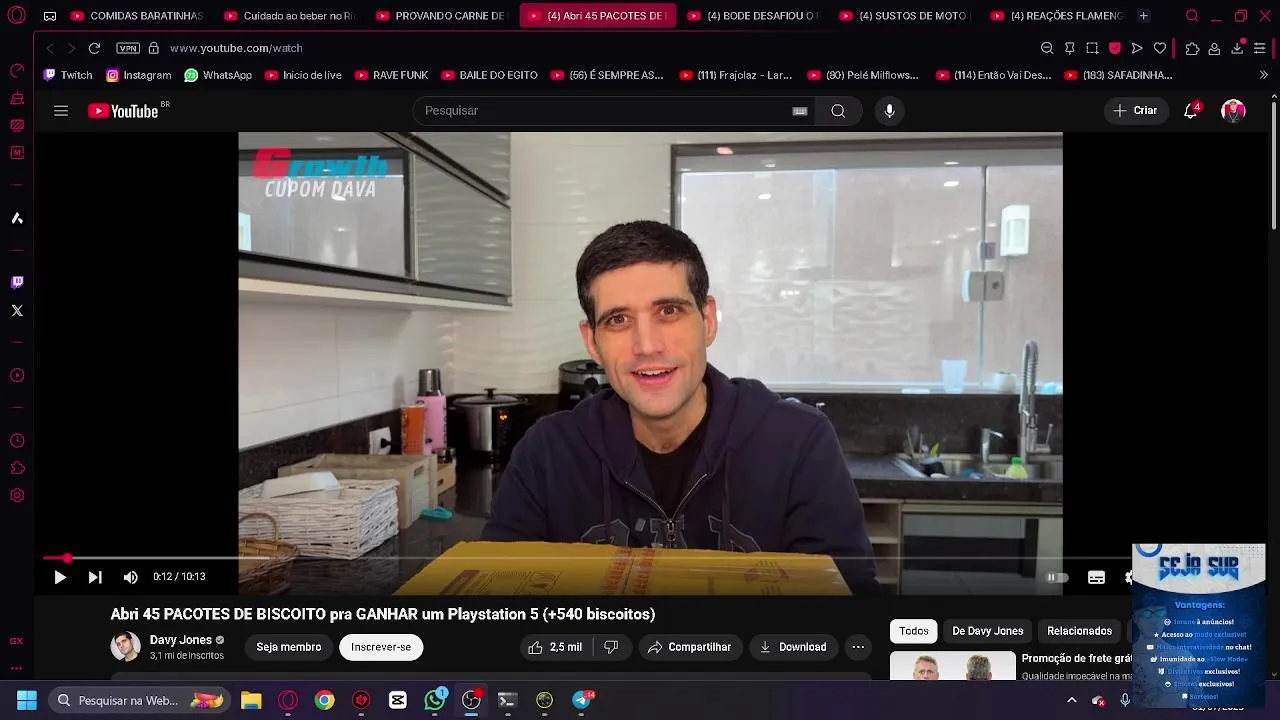
Task: Open the Aria AI sidebar icon
Action: [x=17, y=218]
